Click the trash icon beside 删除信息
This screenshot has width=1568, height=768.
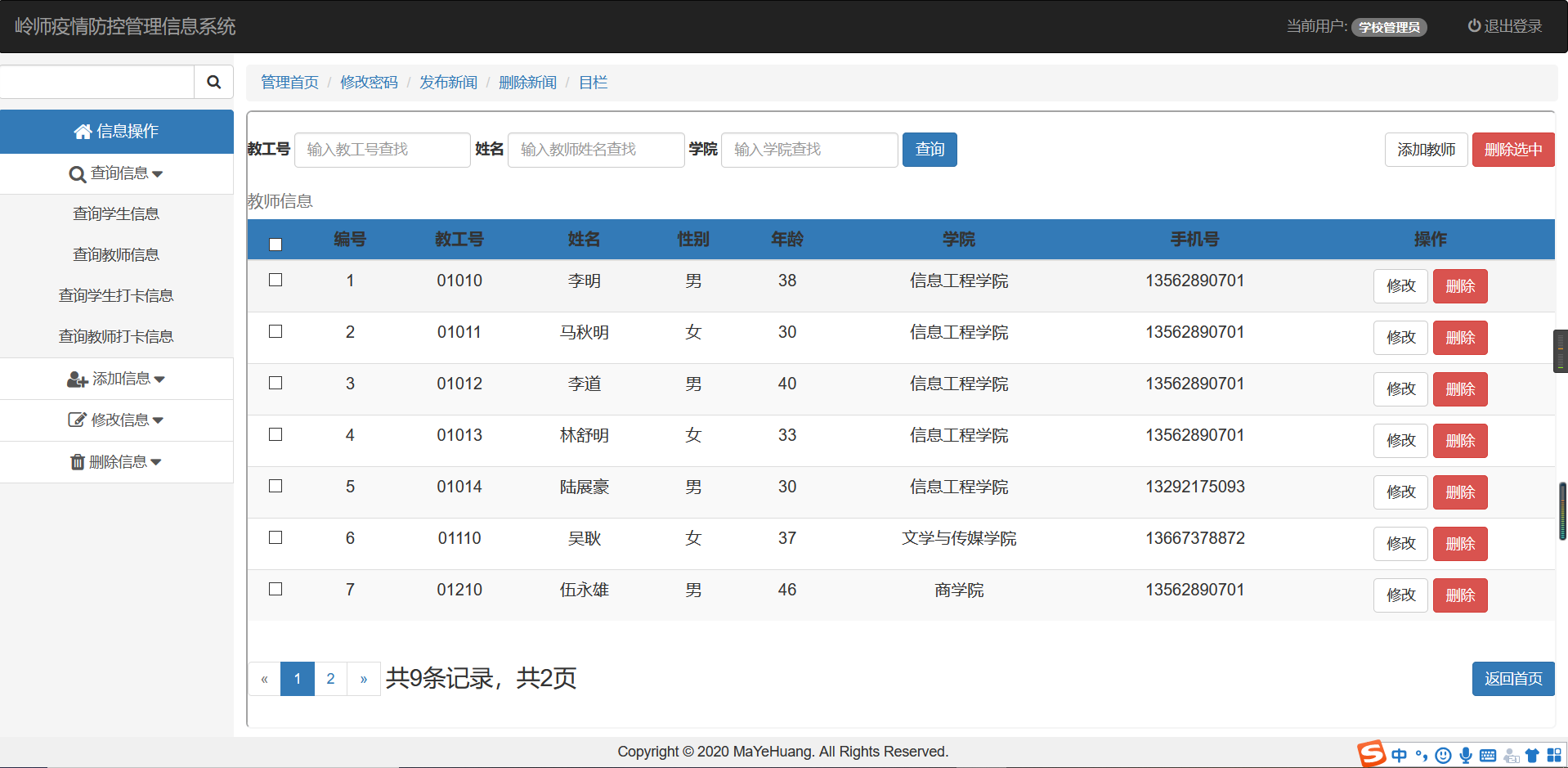pyautogui.click(x=78, y=462)
